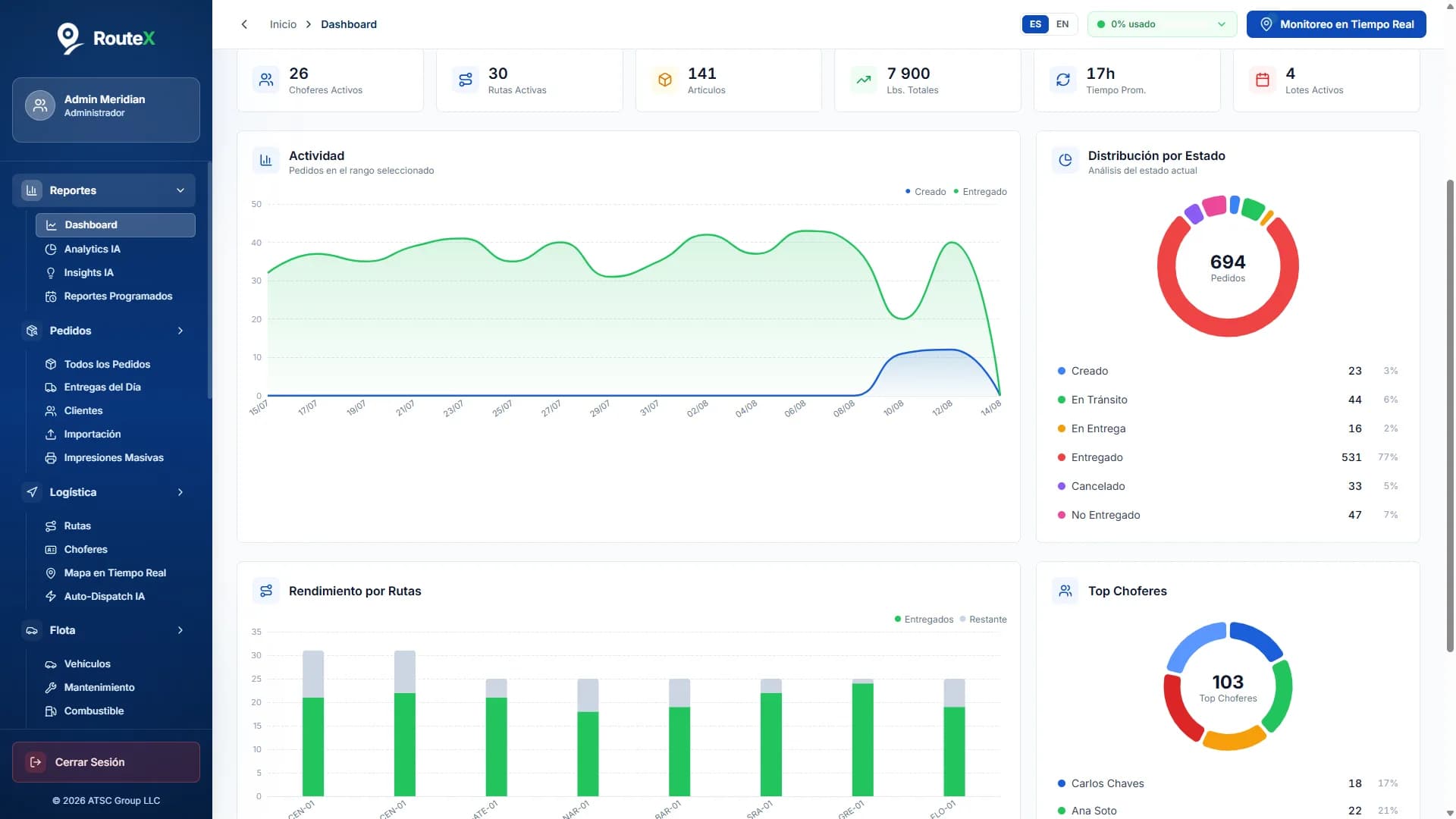
Task: Click the Actividad bar chart icon
Action: coord(266,160)
